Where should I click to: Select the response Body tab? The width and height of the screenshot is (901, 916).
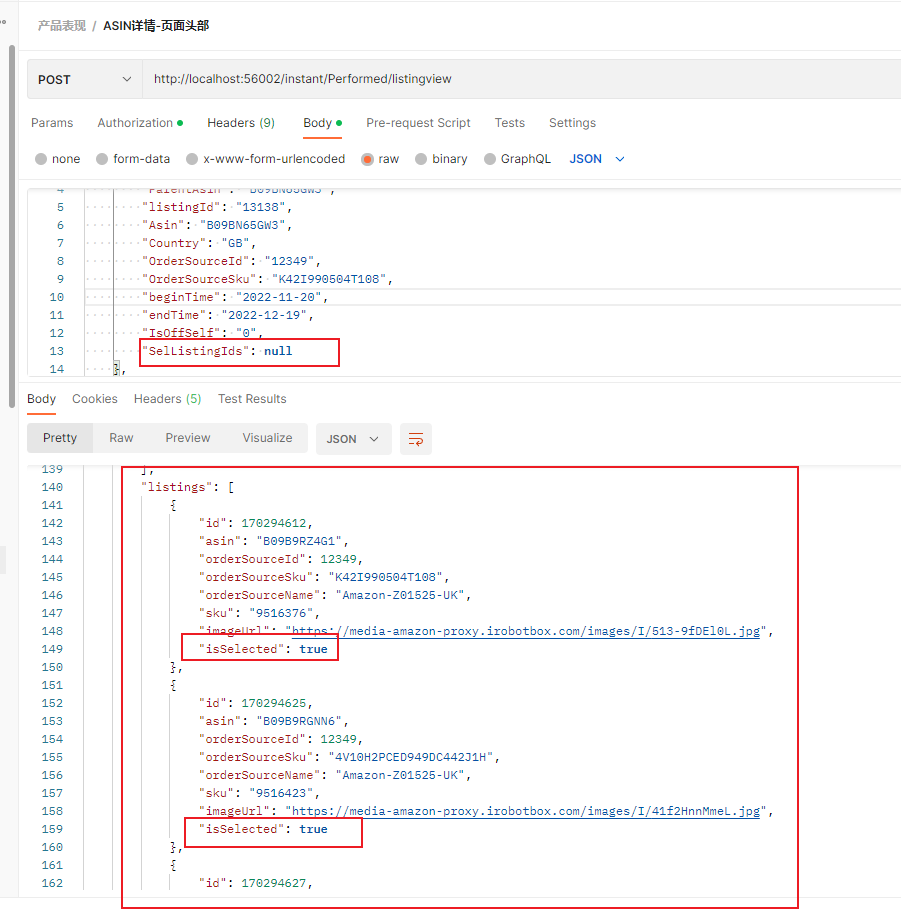tap(41, 398)
